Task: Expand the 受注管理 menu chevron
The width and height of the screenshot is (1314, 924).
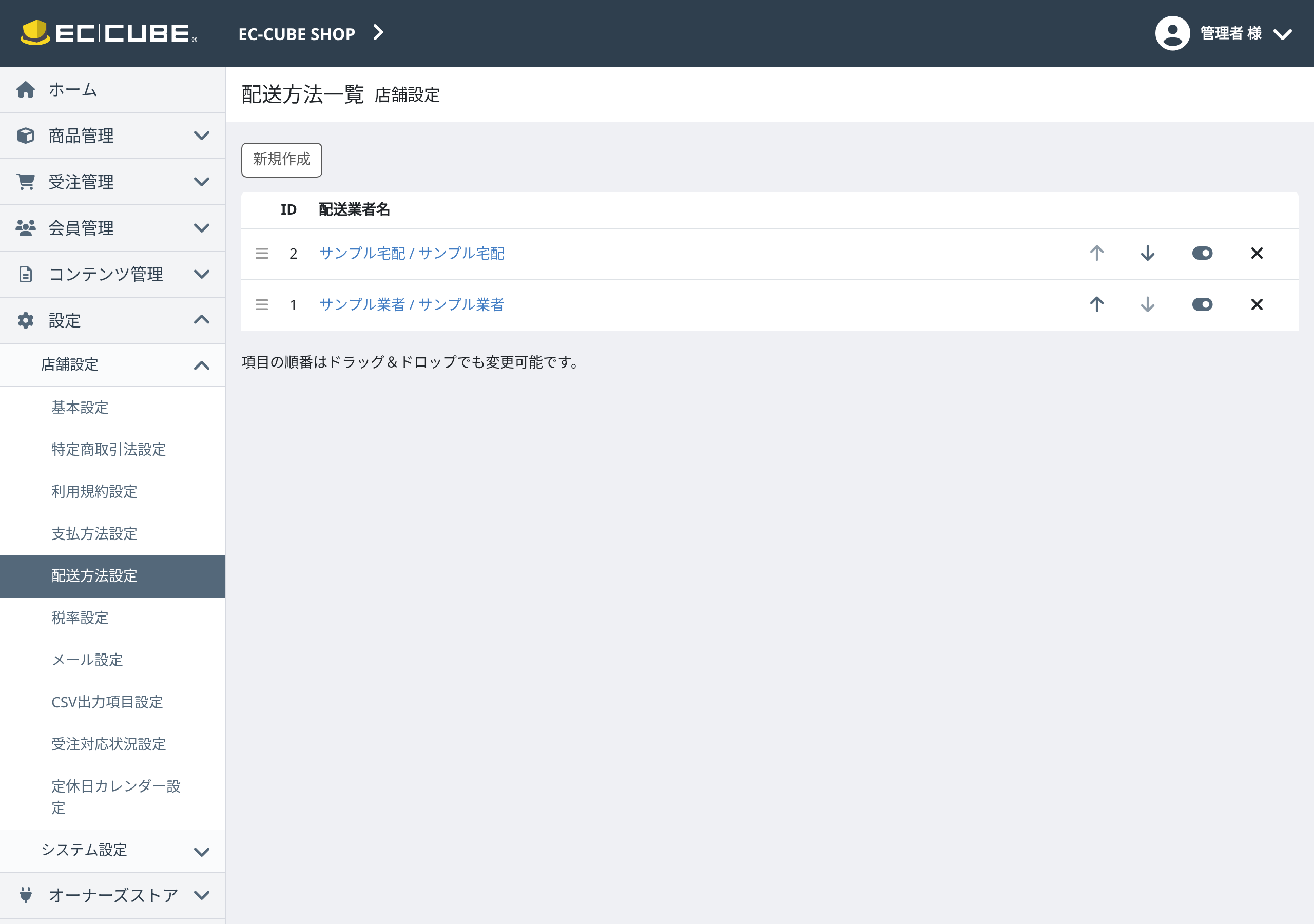Action: 201,182
